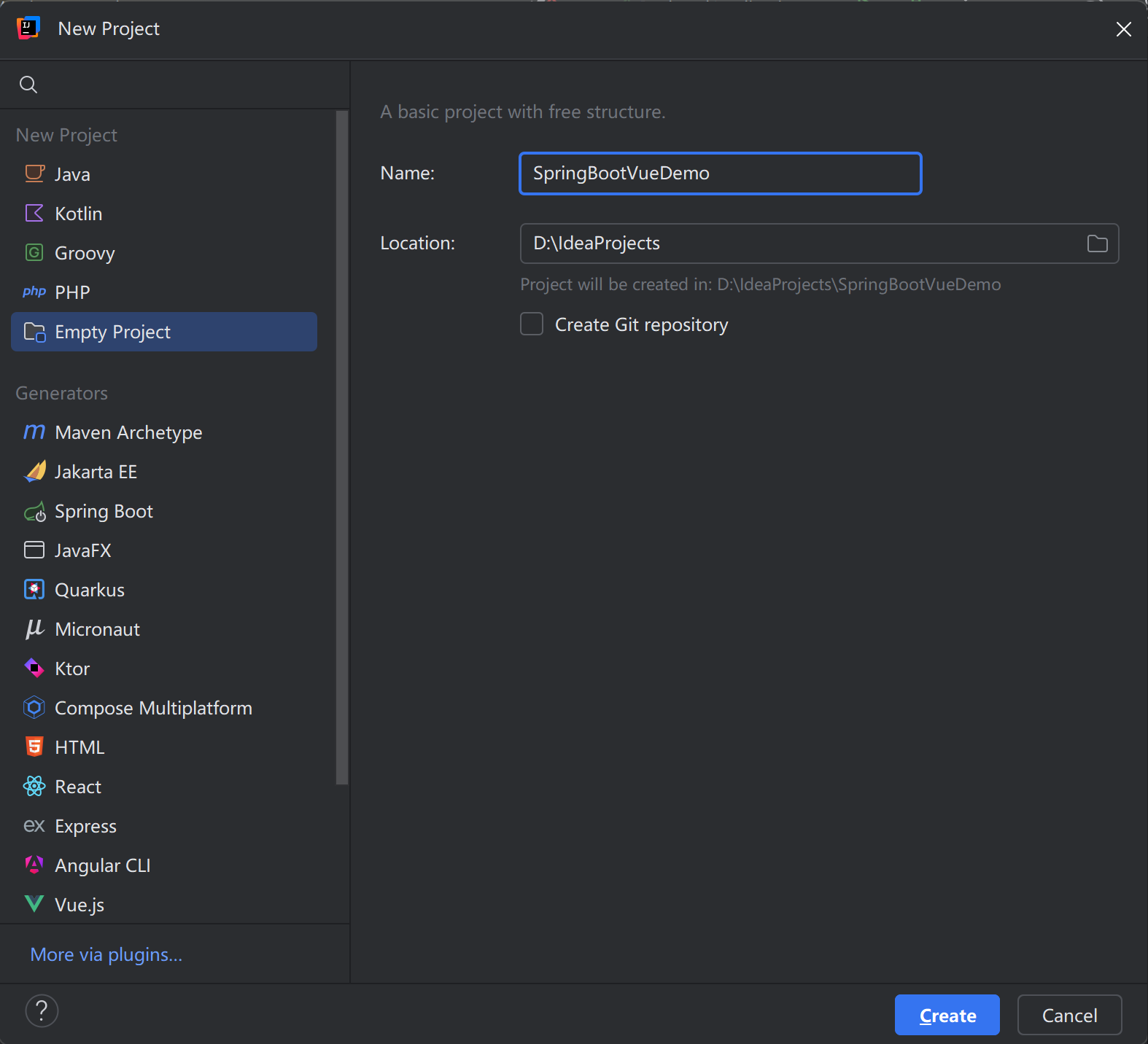1148x1044 pixels.
Task: Click the Empty Project folder icon
Action: pyautogui.click(x=34, y=332)
